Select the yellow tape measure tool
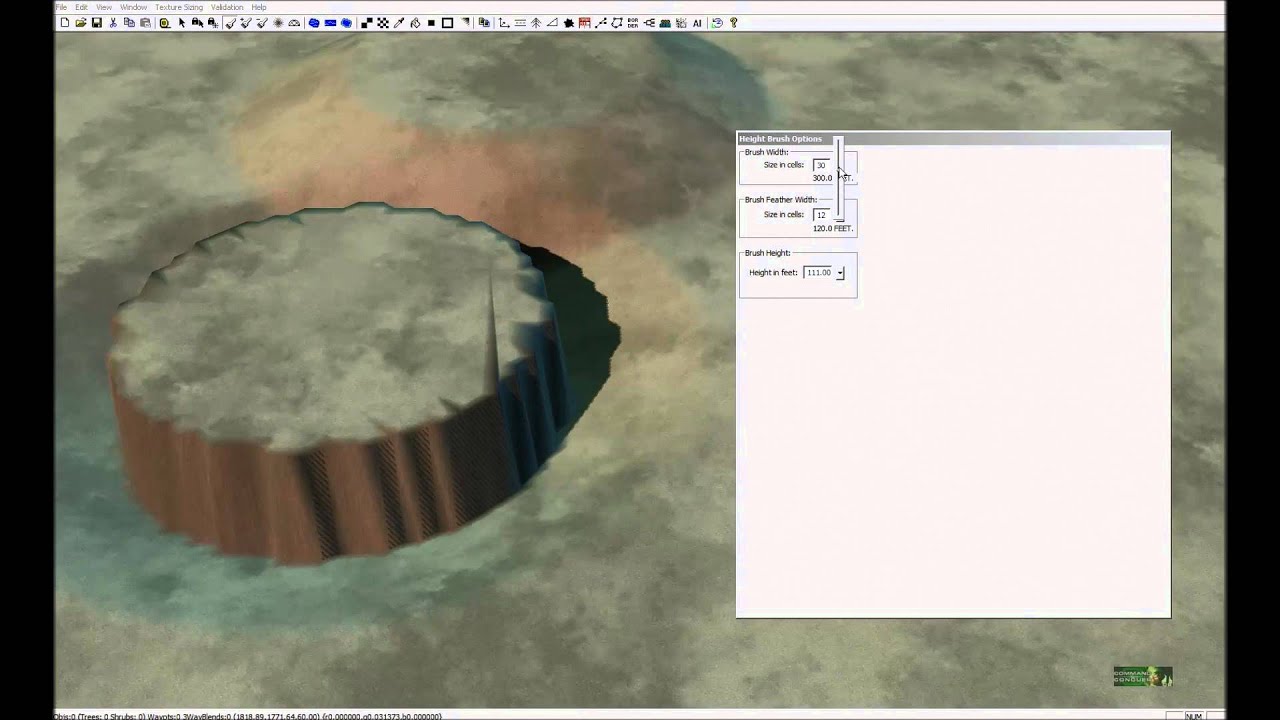Viewport: 1280px width, 720px height. coord(165,22)
